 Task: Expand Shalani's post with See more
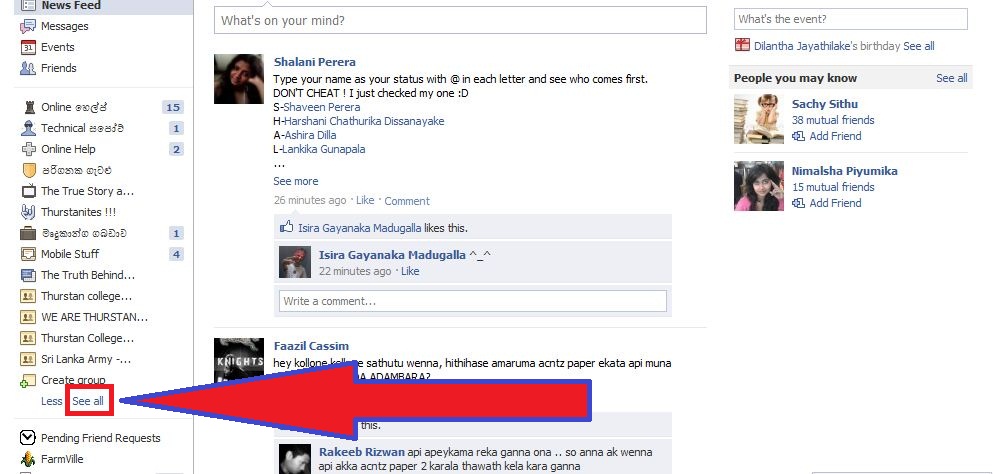296,181
